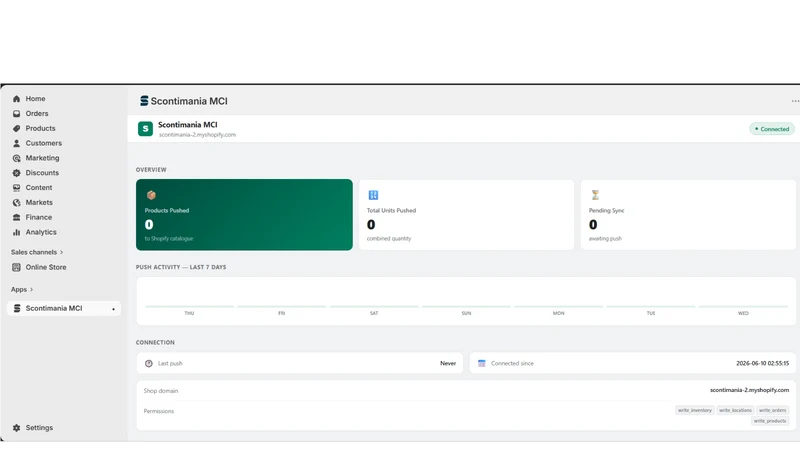Click the Pending Sync card
The image size is (800, 450).
tap(688, 214)
